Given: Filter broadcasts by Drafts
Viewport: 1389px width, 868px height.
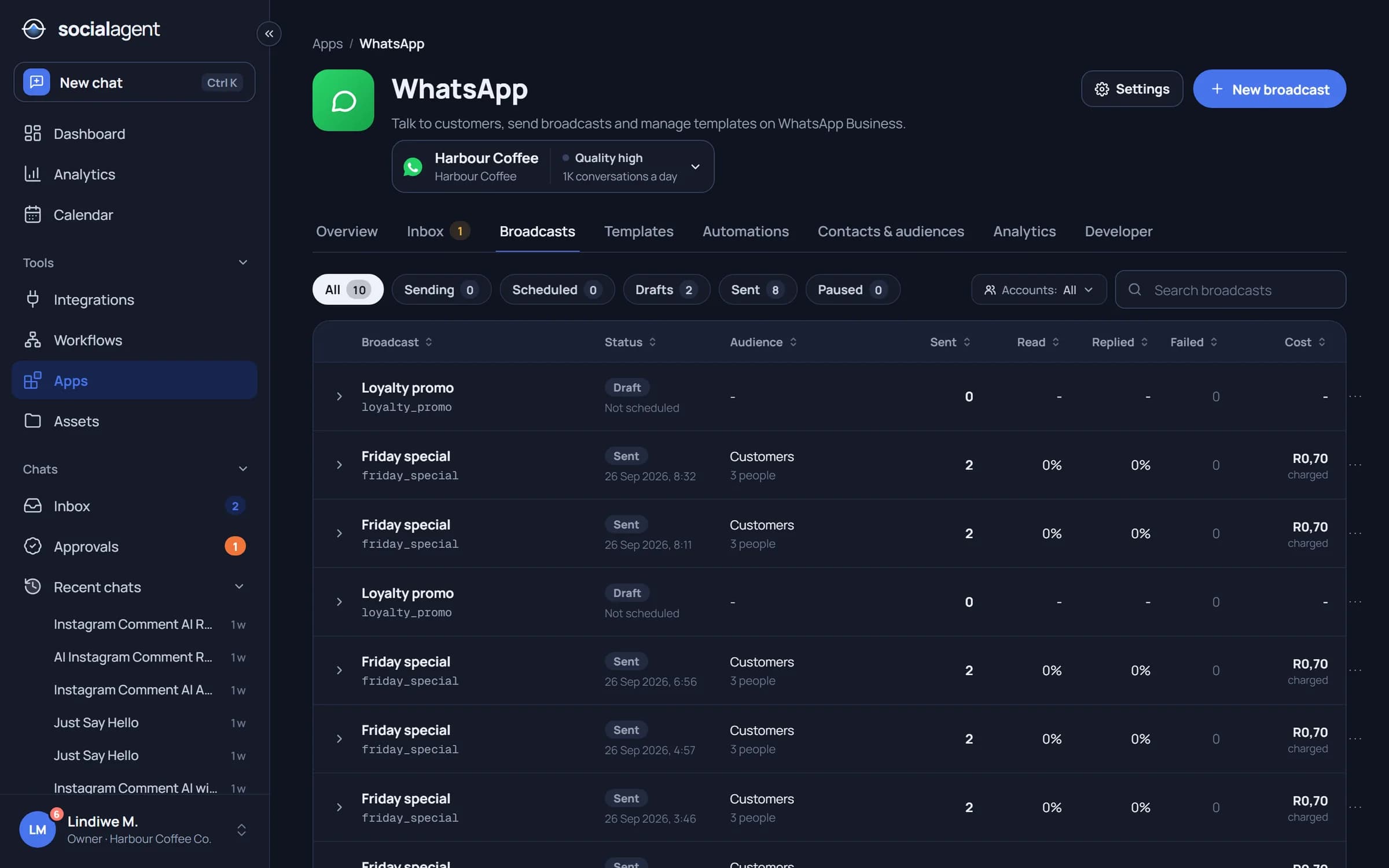Looking at the screenshot, I should 666,289.
